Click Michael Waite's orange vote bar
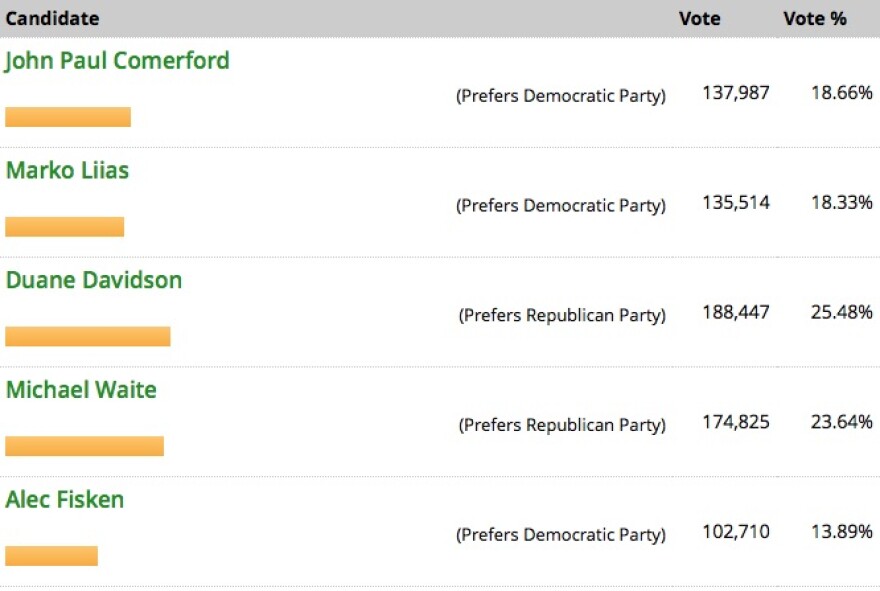Screen dimensions: 880x591 tap(84, 446)
